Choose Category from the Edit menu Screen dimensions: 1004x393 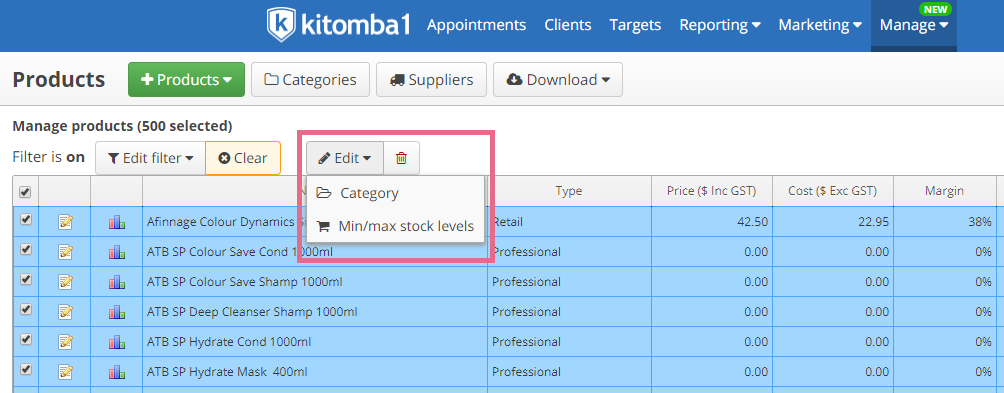pyautogui.click(x=394, y=193)
